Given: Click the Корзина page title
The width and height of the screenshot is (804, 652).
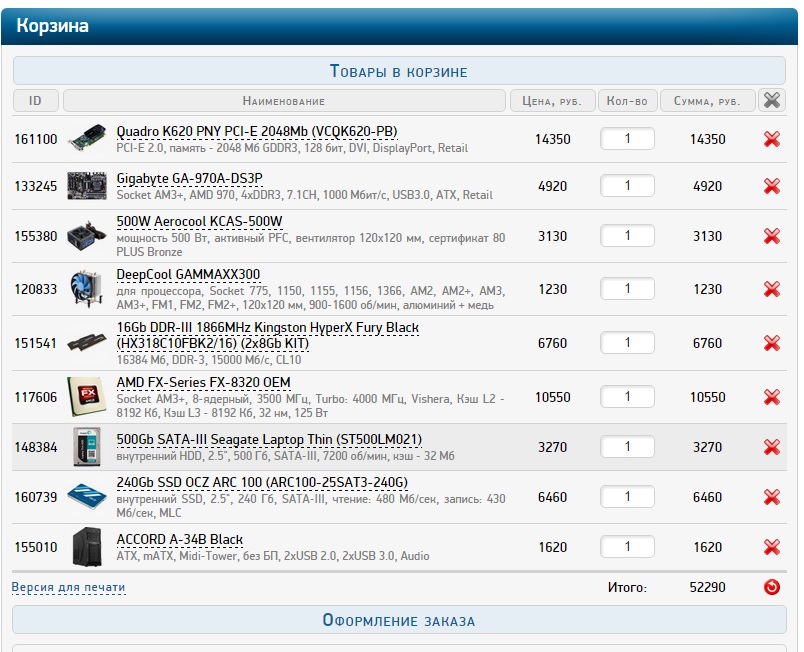Looking at the screenshot, I should click(52, 26).
